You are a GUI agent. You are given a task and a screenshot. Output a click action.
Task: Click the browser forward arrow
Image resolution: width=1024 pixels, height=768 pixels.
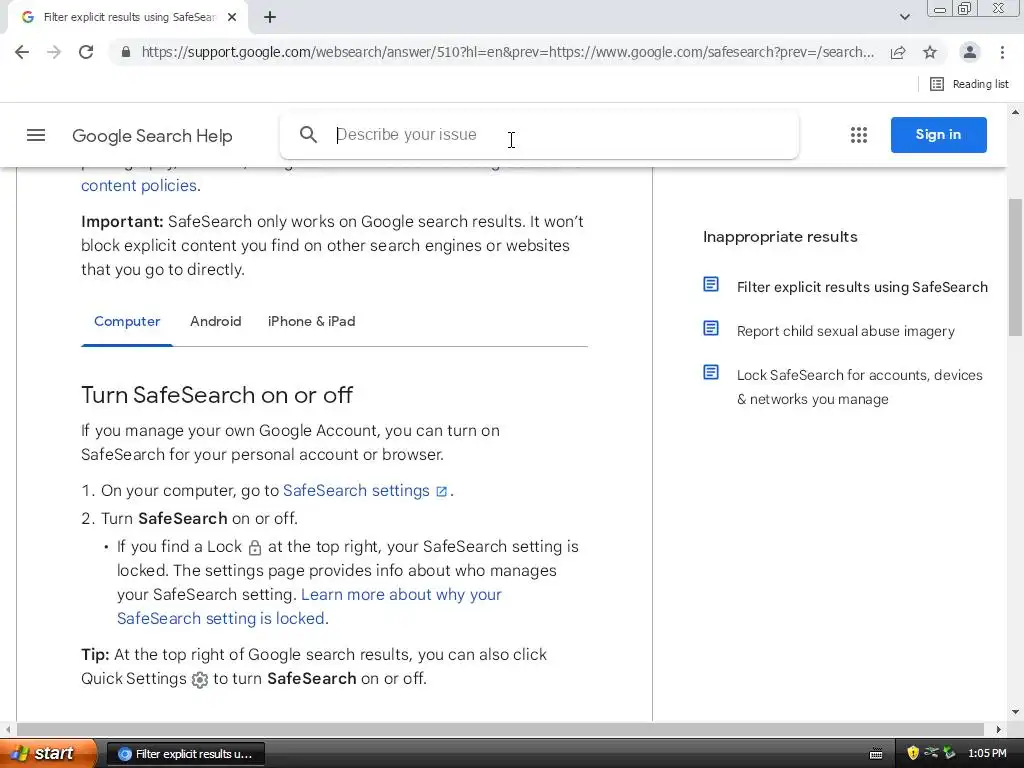[54, 52]
